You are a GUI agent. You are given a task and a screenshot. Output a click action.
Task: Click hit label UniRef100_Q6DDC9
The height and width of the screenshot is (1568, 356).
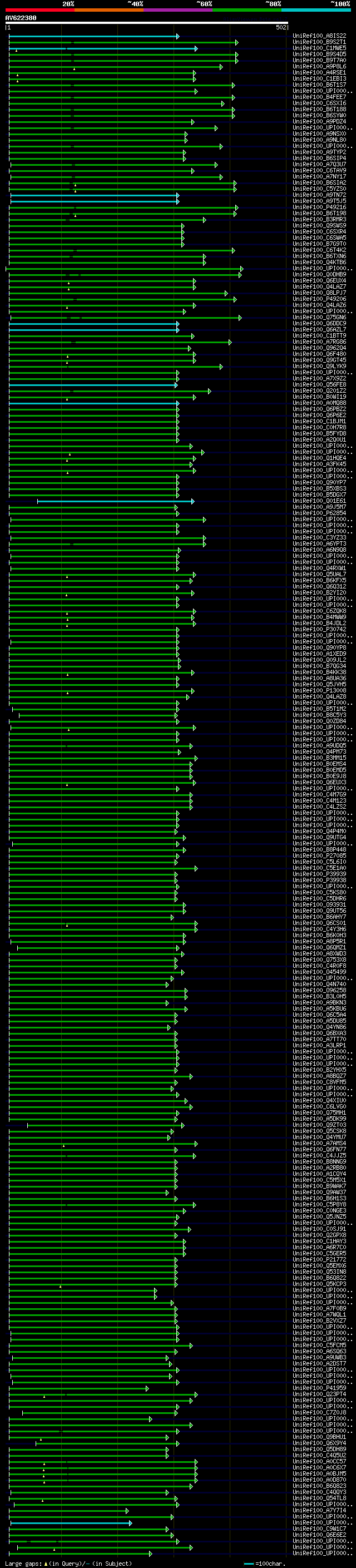(x=319, y=323)
